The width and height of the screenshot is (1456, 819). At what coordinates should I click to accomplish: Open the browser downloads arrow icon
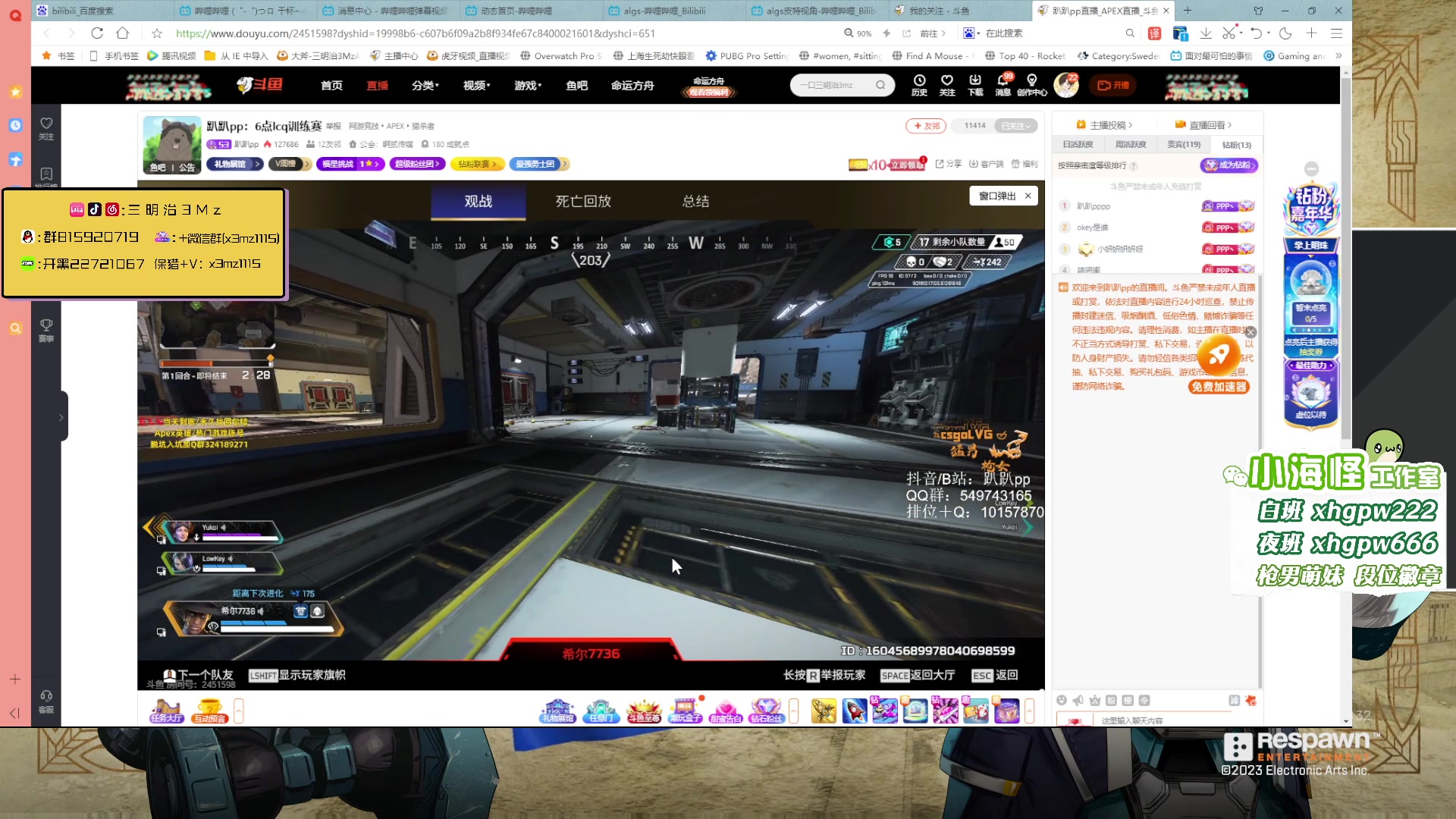(x=1206, y=33)
